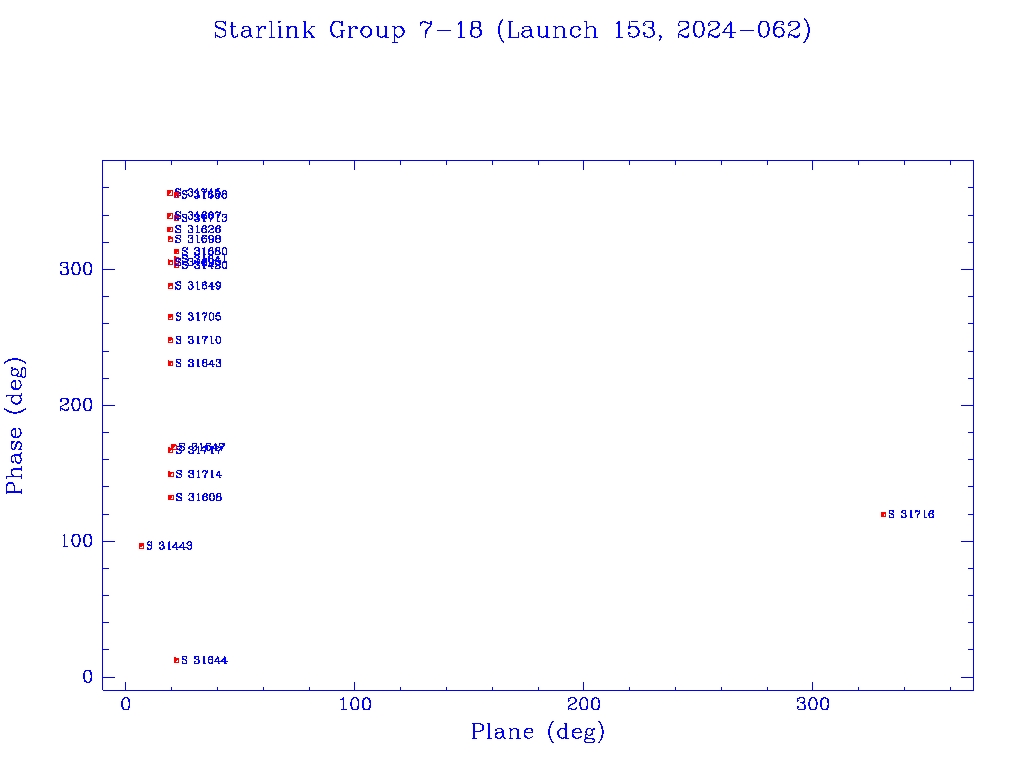1024x768 pixels.
Task: Click the "S 31705" satellite label
Action: (x=199, y=317)
